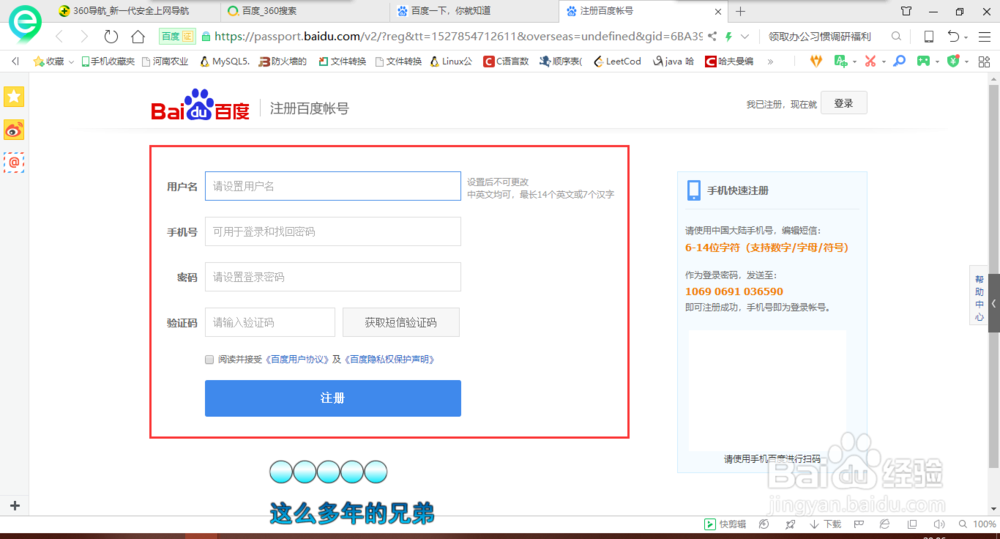1000x539 pixels.
Task: Open the Weibo sidebar icon
Action: pos(14,130)
